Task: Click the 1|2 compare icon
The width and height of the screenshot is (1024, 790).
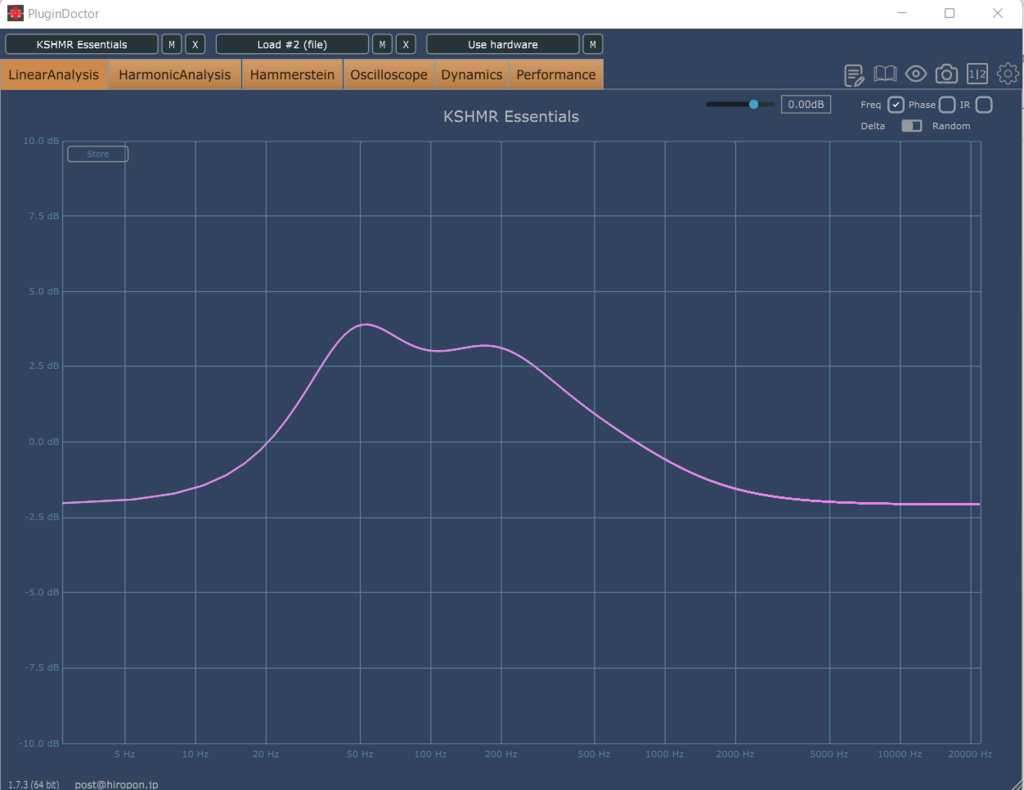Action: (x=977, y=74)
